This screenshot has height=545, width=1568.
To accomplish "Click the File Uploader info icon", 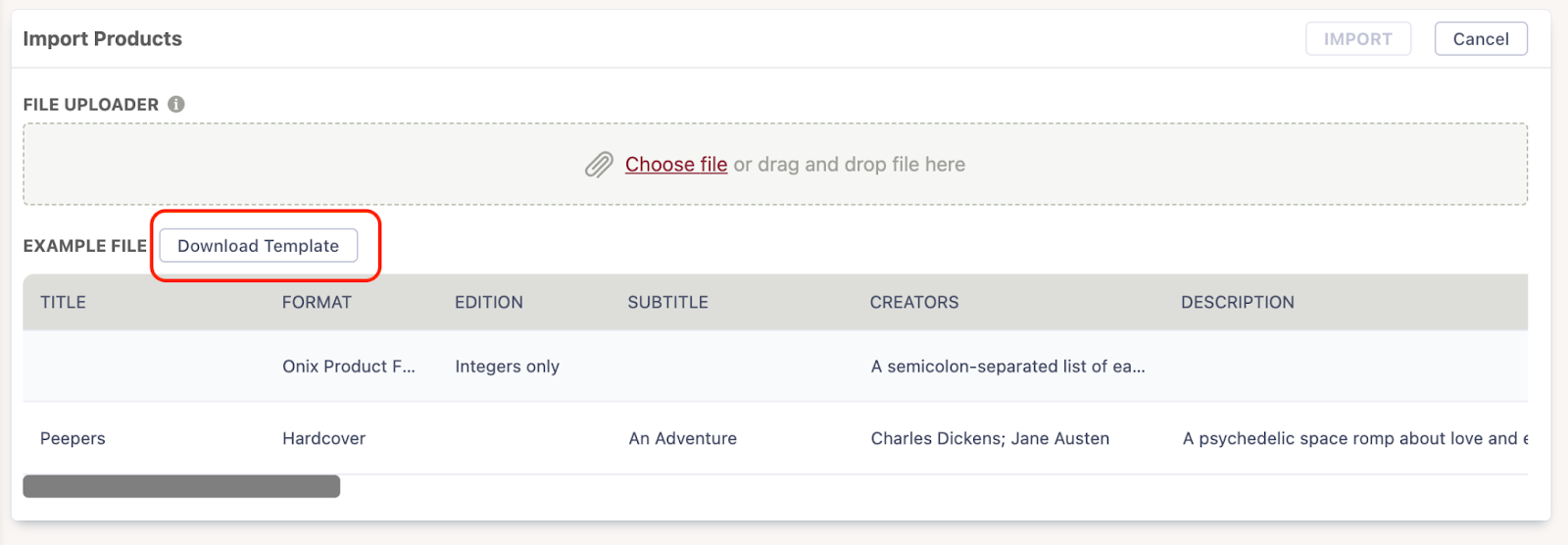I will click(176, 104).
